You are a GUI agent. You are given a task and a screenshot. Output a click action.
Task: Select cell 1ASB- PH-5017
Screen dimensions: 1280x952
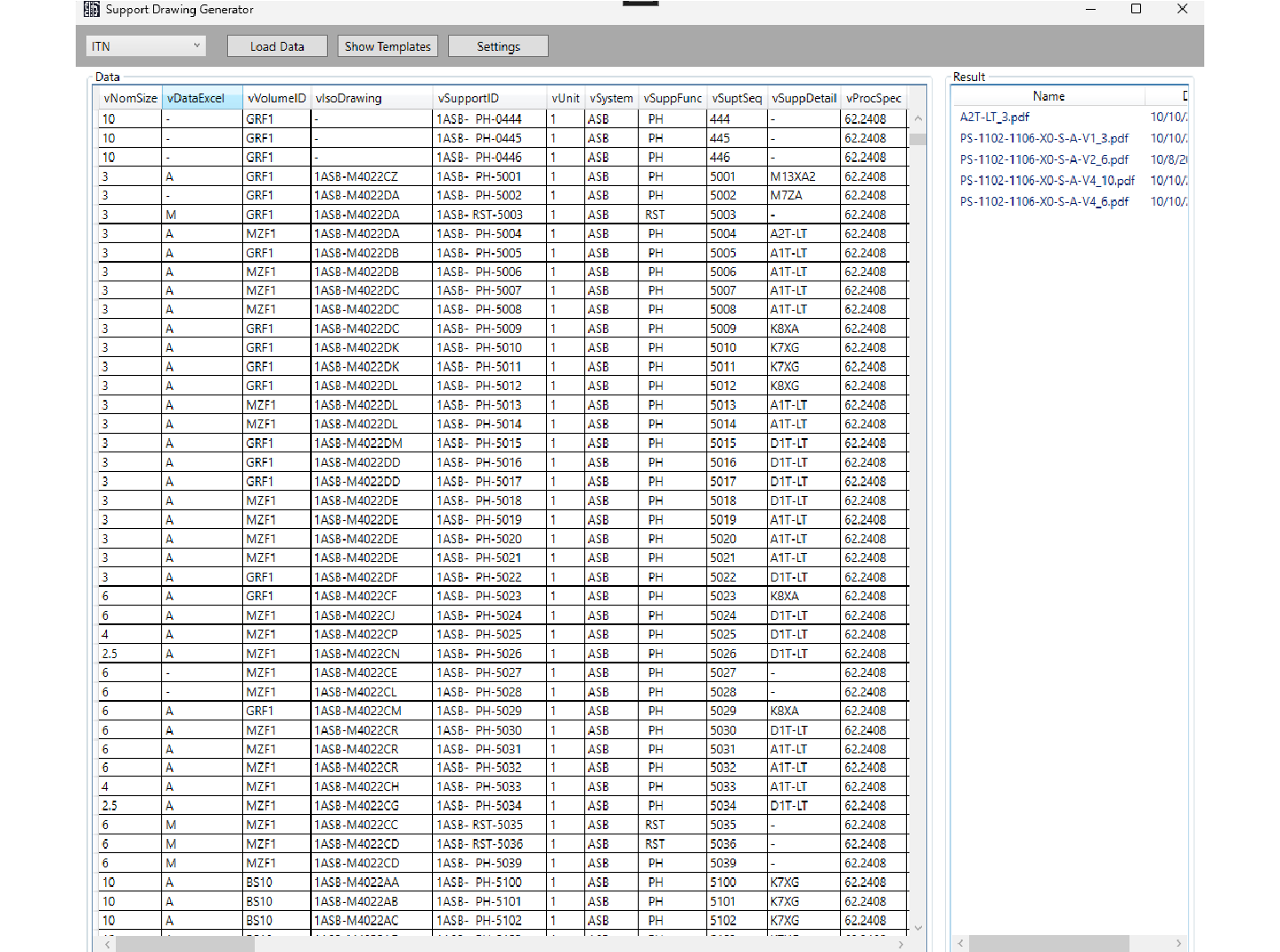490,481
